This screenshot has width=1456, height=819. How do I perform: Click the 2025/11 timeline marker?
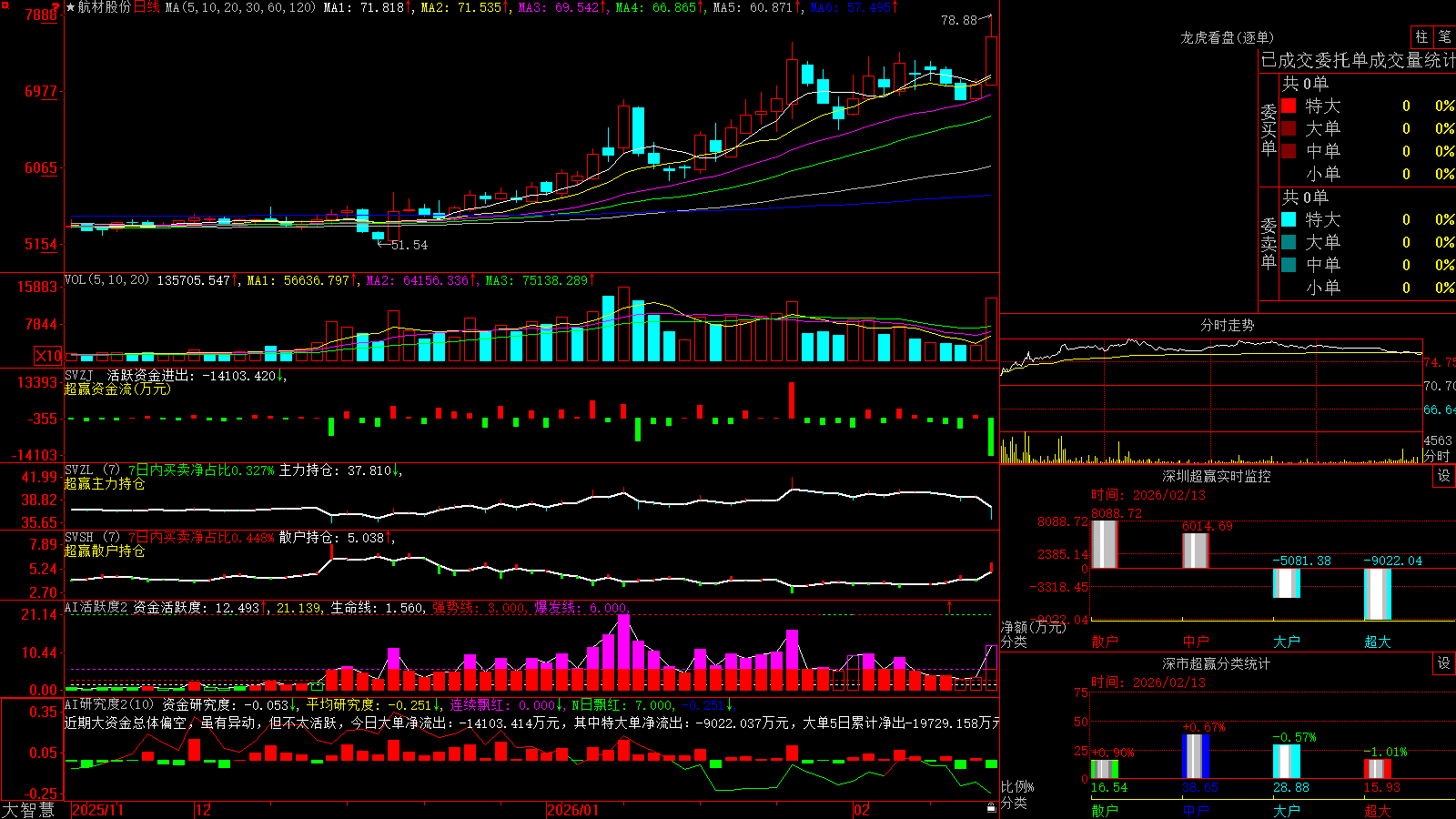(x=97, y=810)
